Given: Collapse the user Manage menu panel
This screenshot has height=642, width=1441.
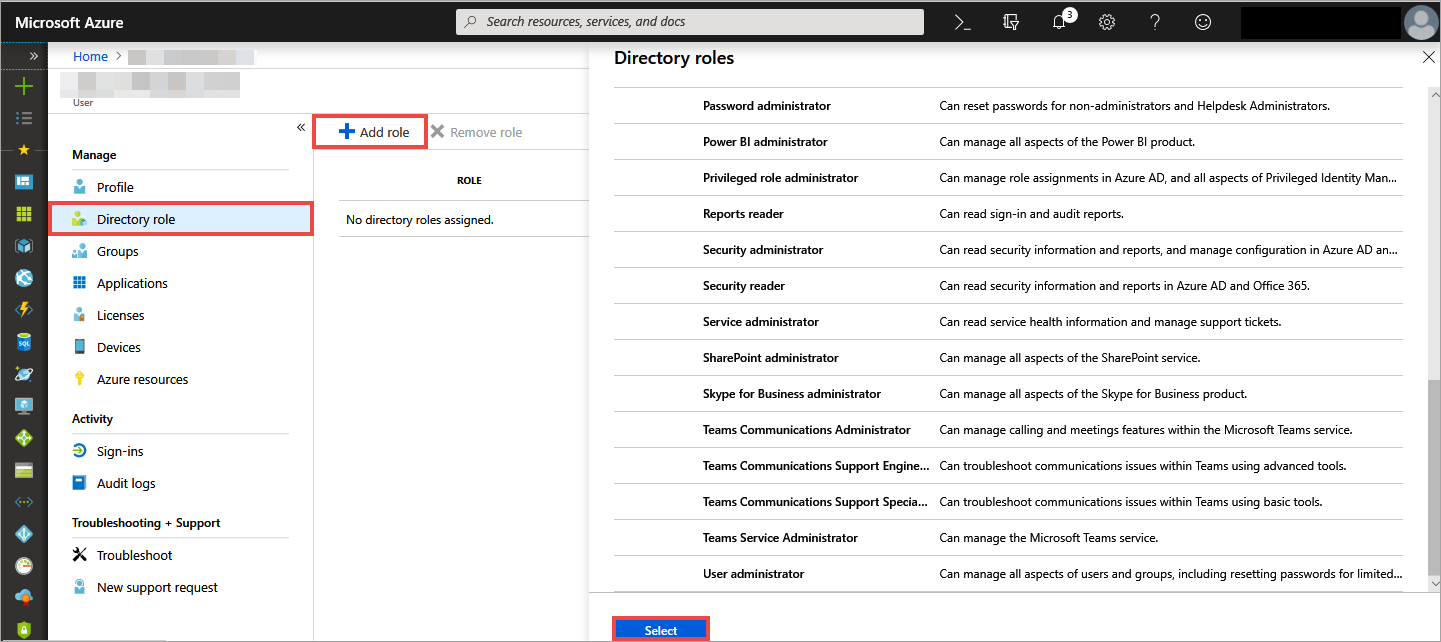Looking at the screenshot, I should (301, 127).
